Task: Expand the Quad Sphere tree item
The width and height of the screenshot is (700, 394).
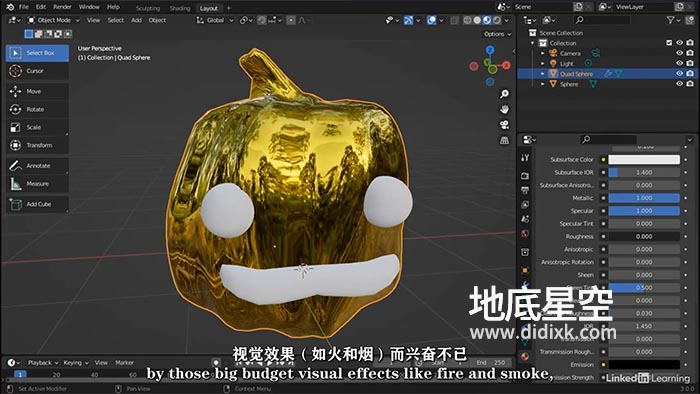Action: pos(543,74)
